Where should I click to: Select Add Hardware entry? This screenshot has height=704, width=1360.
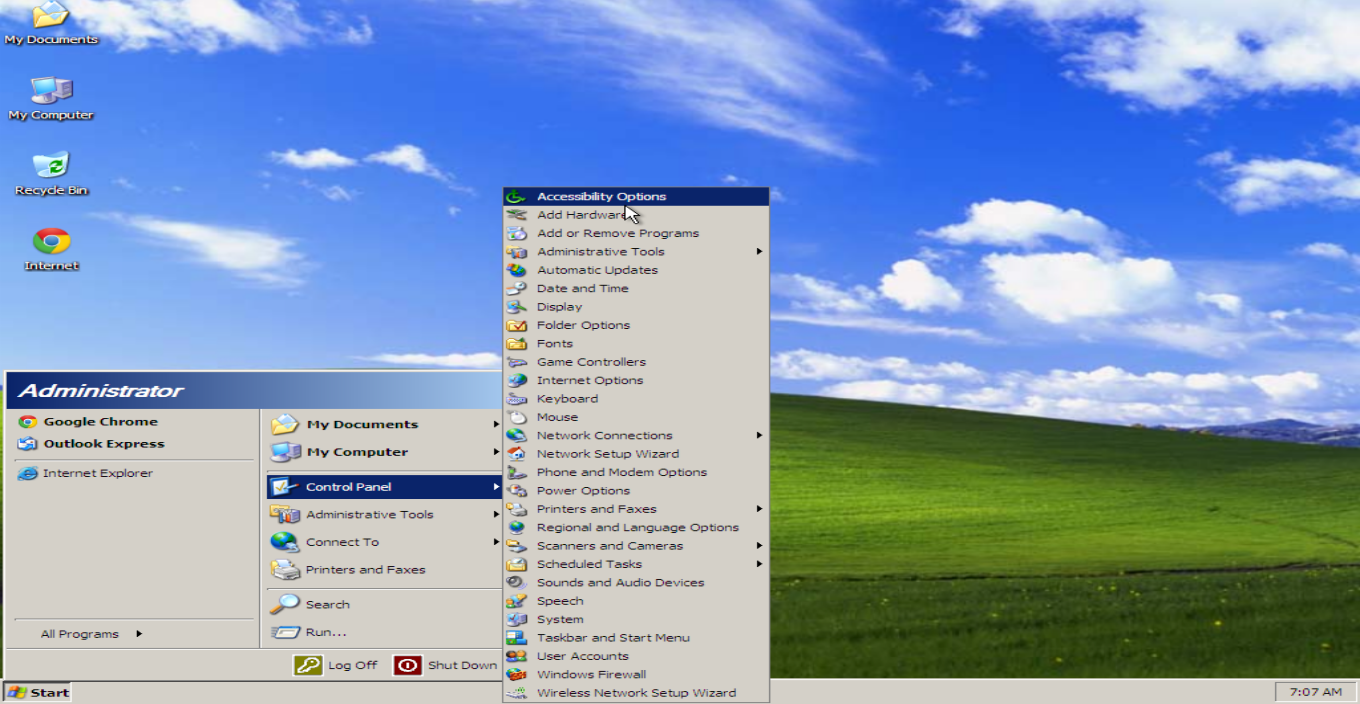pyautogui.click(x=636, y=215)
